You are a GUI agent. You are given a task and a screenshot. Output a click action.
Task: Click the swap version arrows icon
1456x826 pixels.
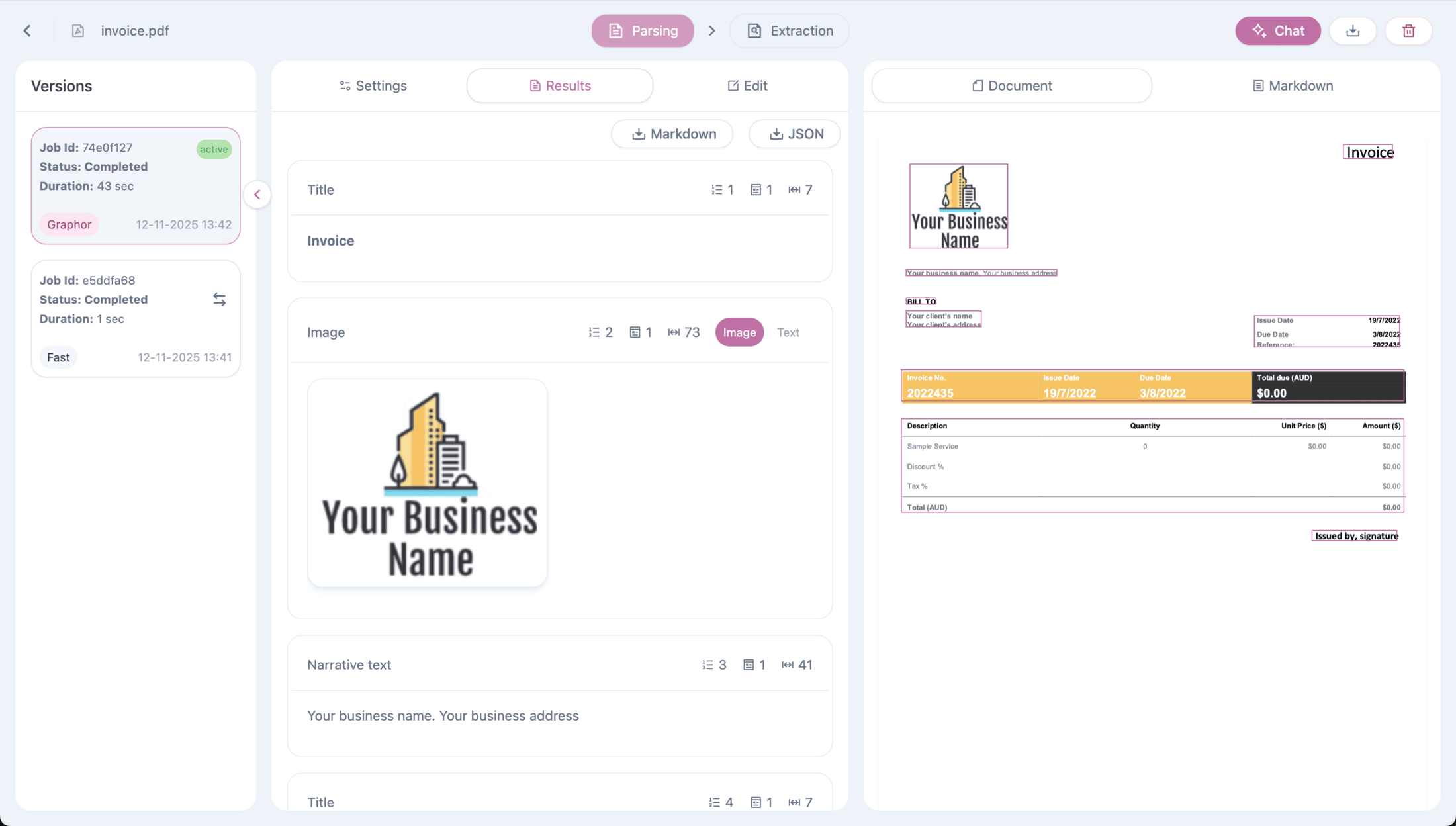219,300
